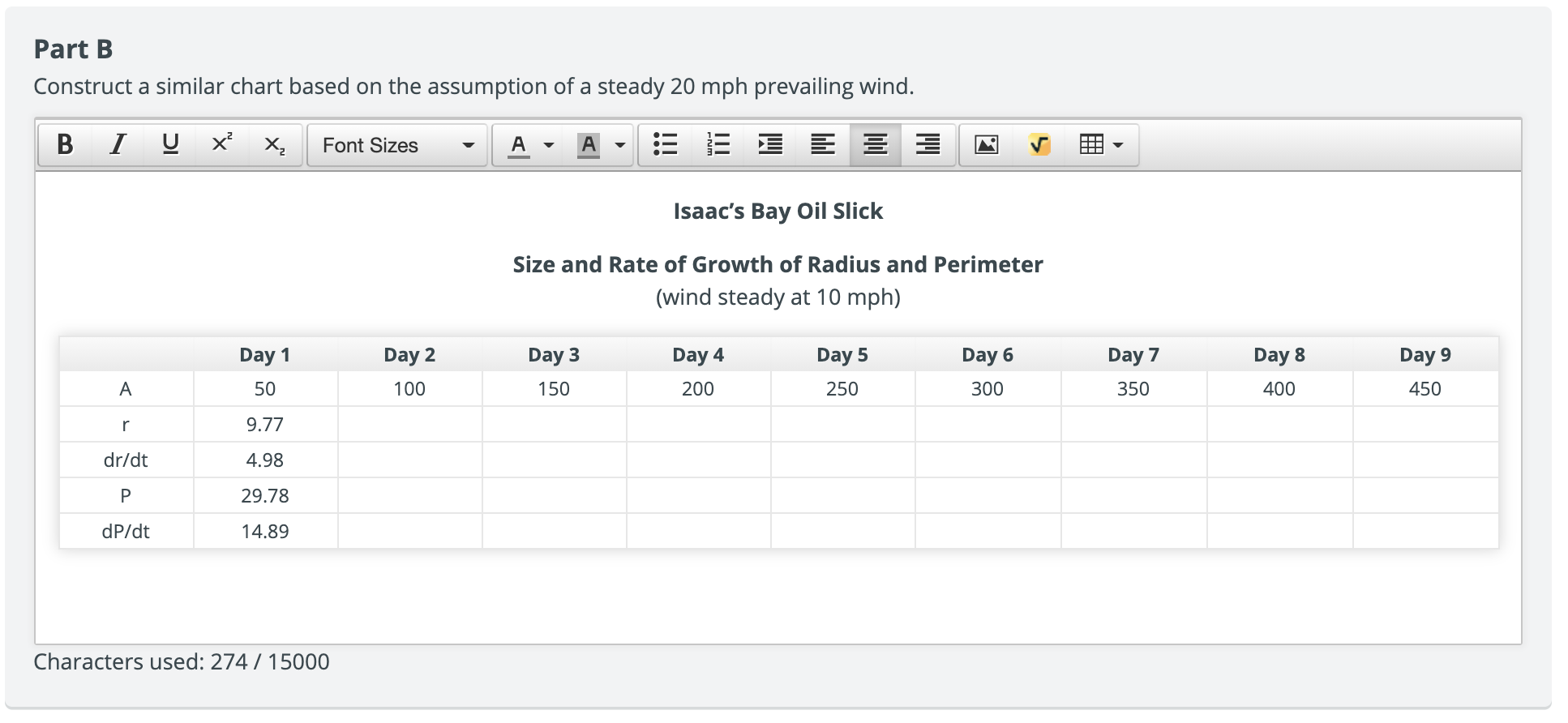This screenshot has width=1568, height=723.
Task: Click the 'Part B' heading
Action: click(x=73, y=49)
